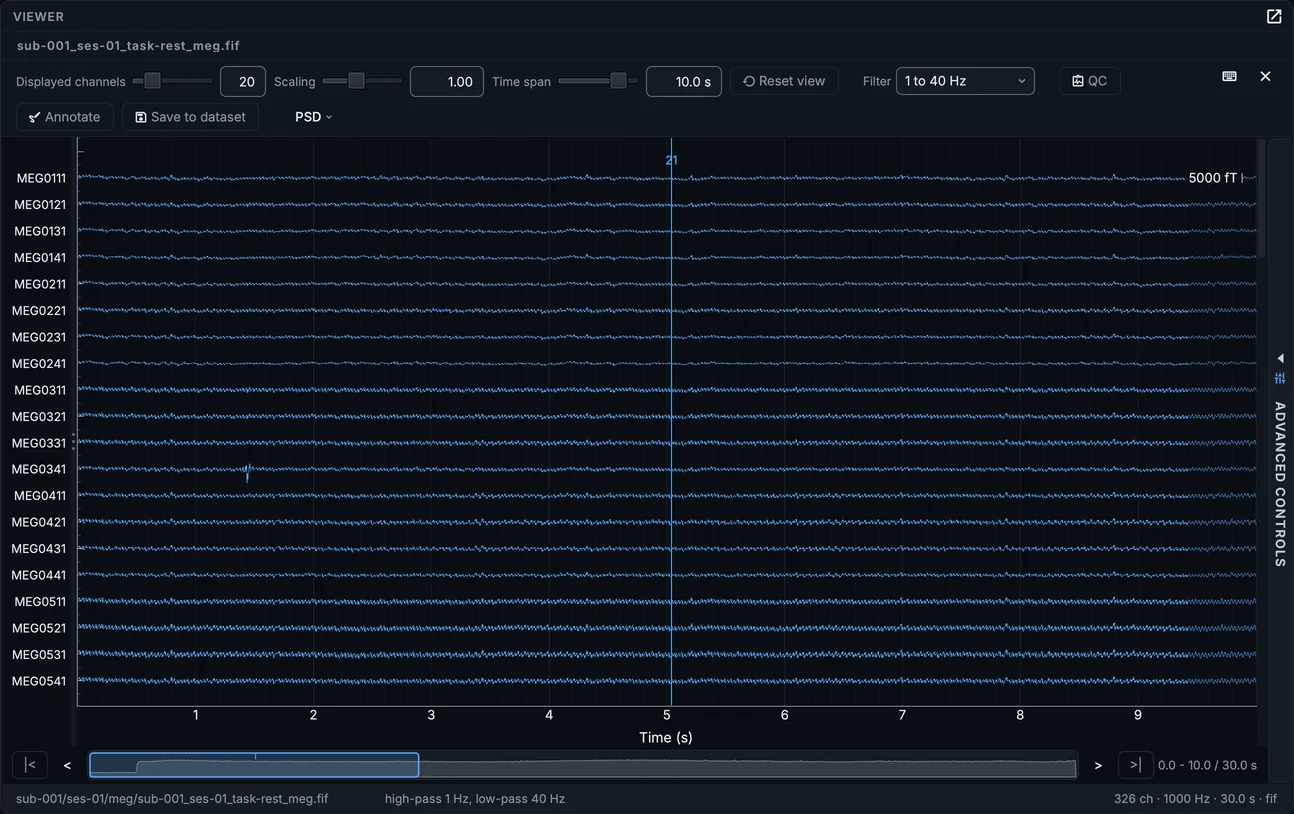The image size is (1294, 814).
Task: Click the Time (s) axis label
Action: [x=666, y=737]
